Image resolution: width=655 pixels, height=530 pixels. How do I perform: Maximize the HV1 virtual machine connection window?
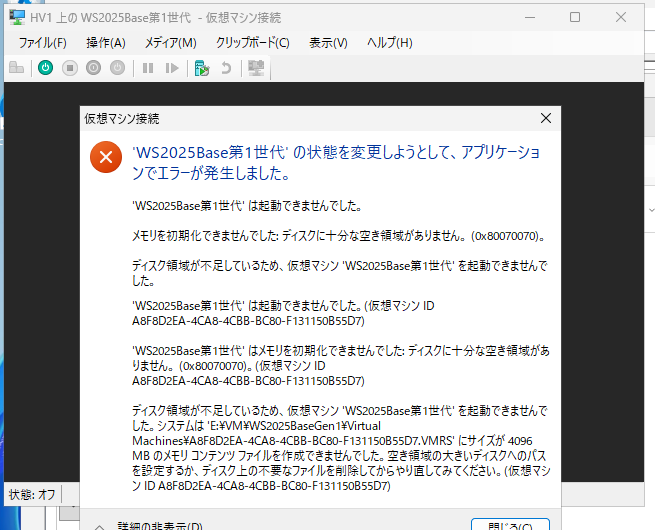click(575, 17)
